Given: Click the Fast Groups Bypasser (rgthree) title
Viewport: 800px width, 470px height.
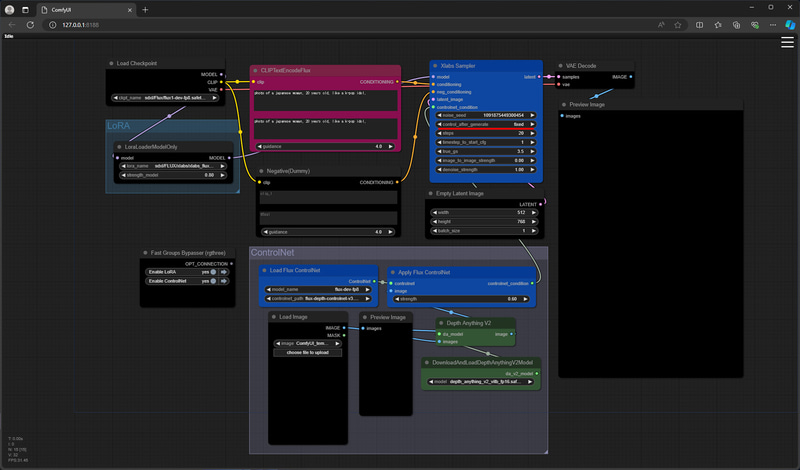Looking at the screenshot, I should click(x=188, y=253).
